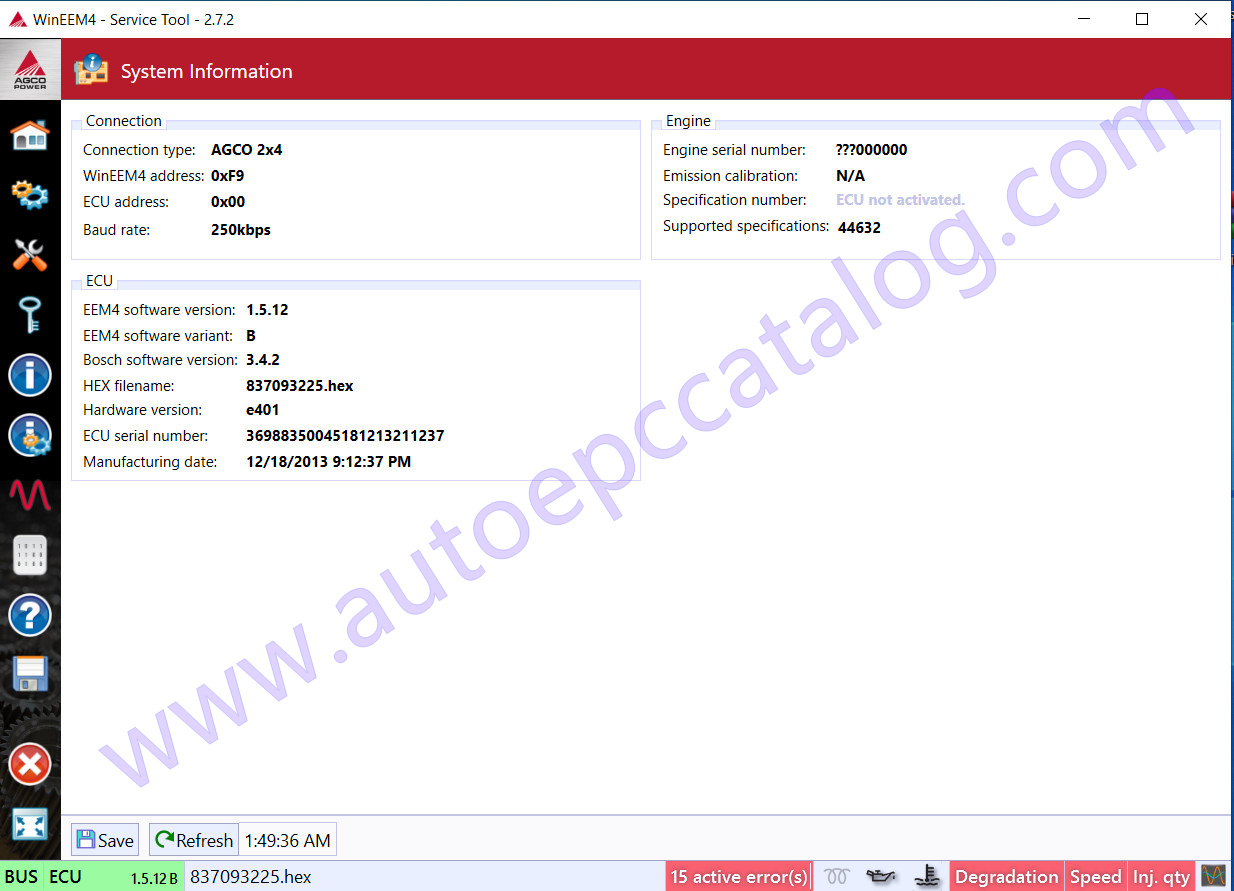1234x891 pixels.
Task: Click the 1:49:36 AM timestamp
Action: point(288,840)
